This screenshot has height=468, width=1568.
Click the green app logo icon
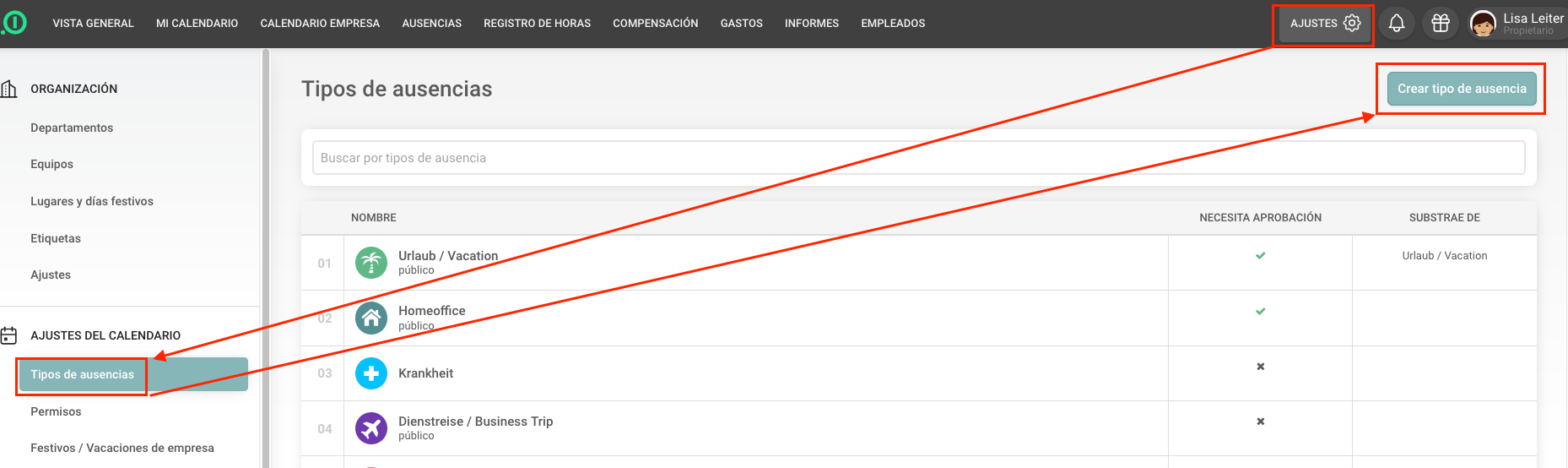click(14, 23)
